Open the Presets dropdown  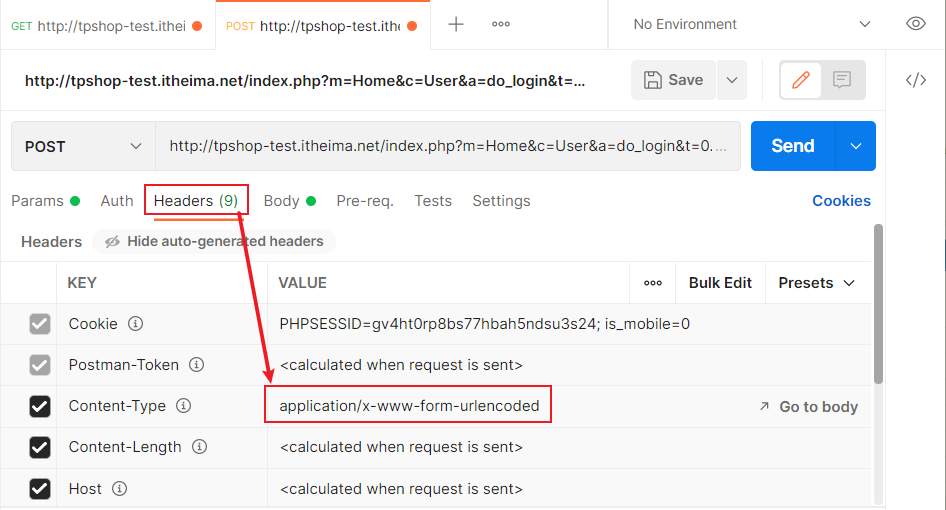point(817,283)
